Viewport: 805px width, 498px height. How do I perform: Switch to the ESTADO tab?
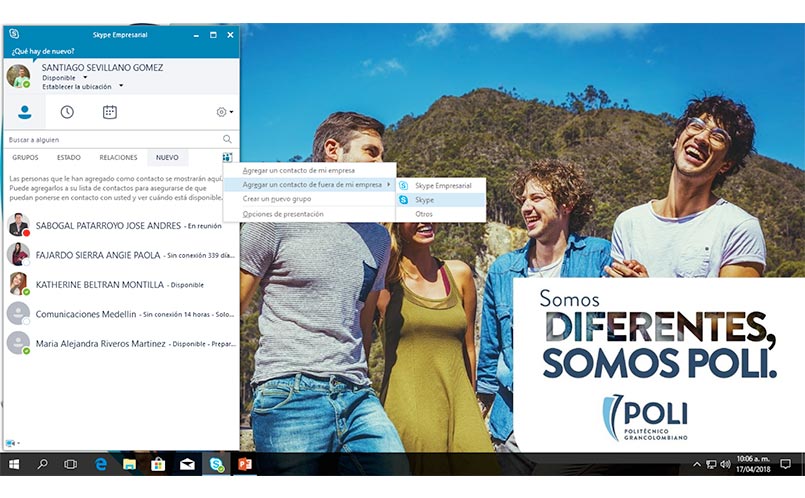pyautogui.click(x=69, y=158)
